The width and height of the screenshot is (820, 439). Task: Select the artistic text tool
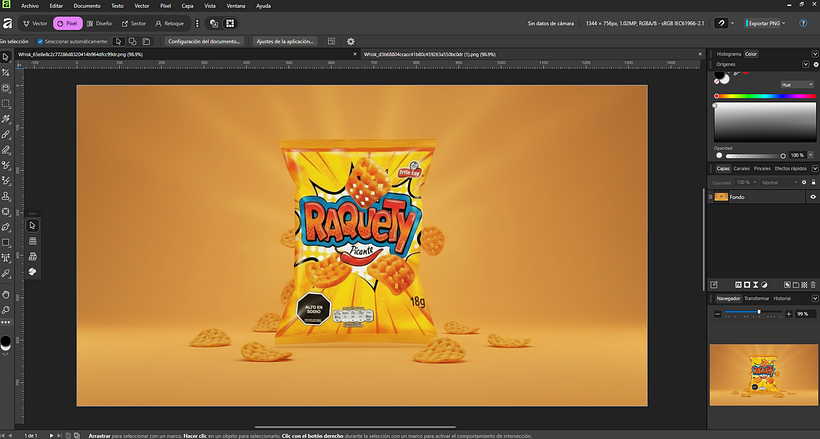(6, 258)
